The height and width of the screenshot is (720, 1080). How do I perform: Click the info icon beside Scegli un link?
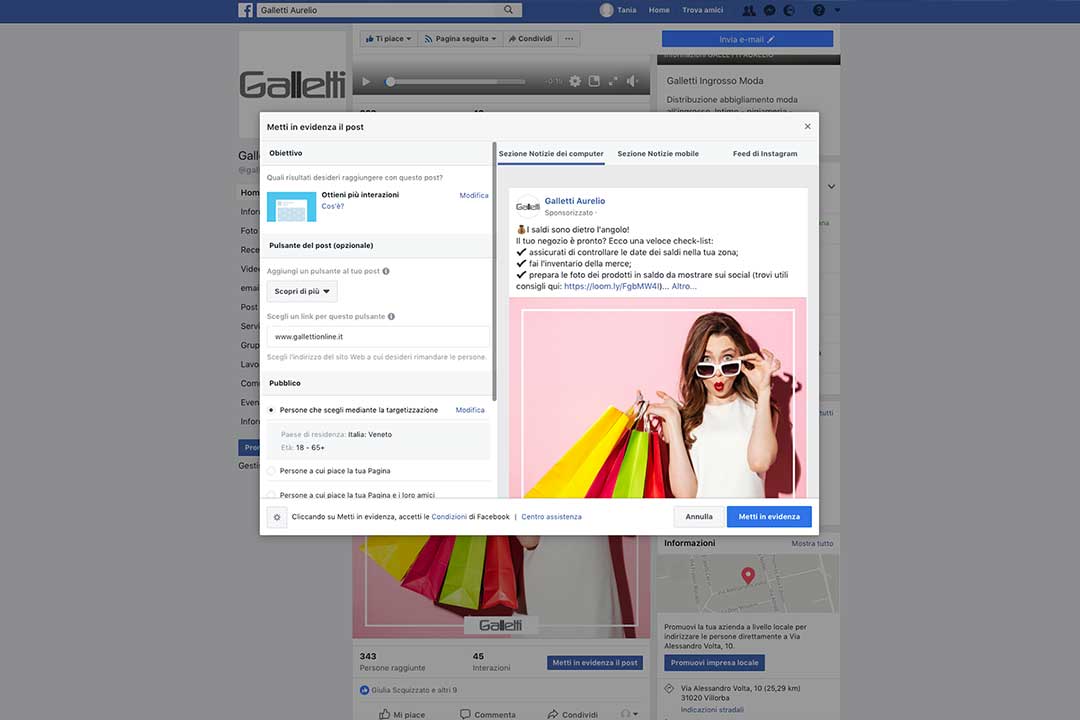pyautogui.click(x=391, y=316)
